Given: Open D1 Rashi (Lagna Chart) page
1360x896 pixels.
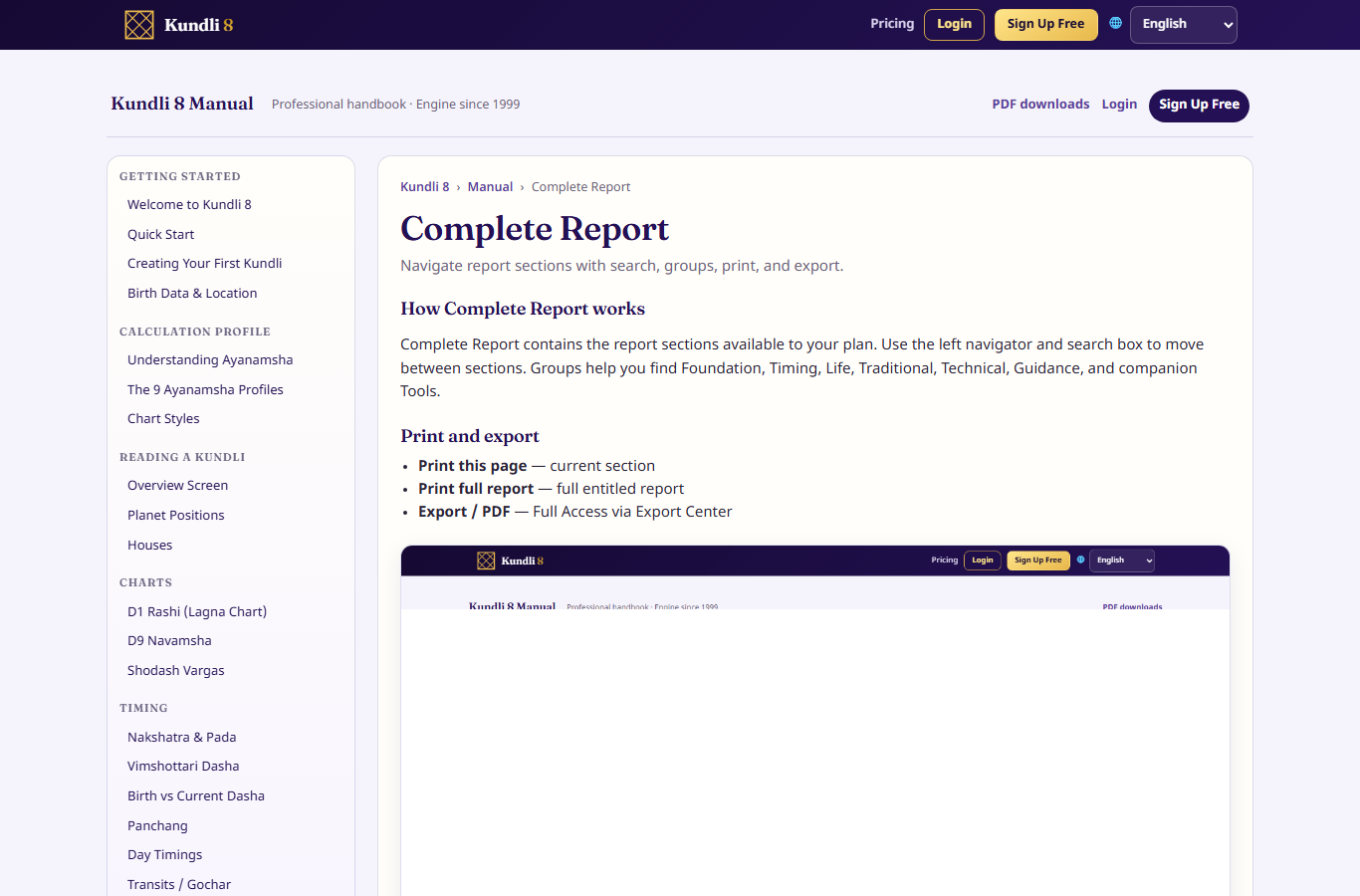Looking at the screenshot, I should (x=197, y=612).
